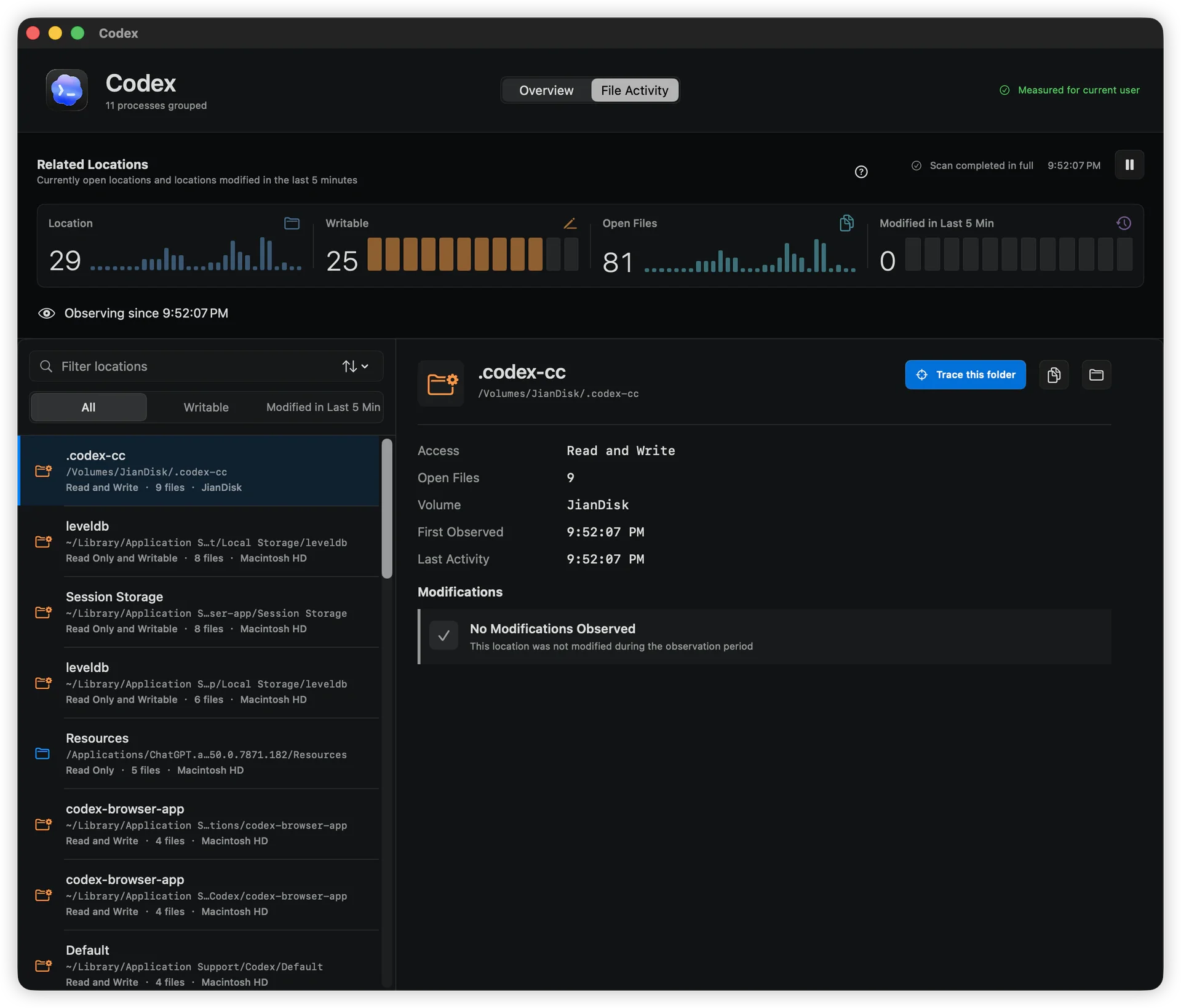Select the .codex-cc location row
This screenshot has height=1008, width=1181.
pyautogui.click(x=200, y=471)
